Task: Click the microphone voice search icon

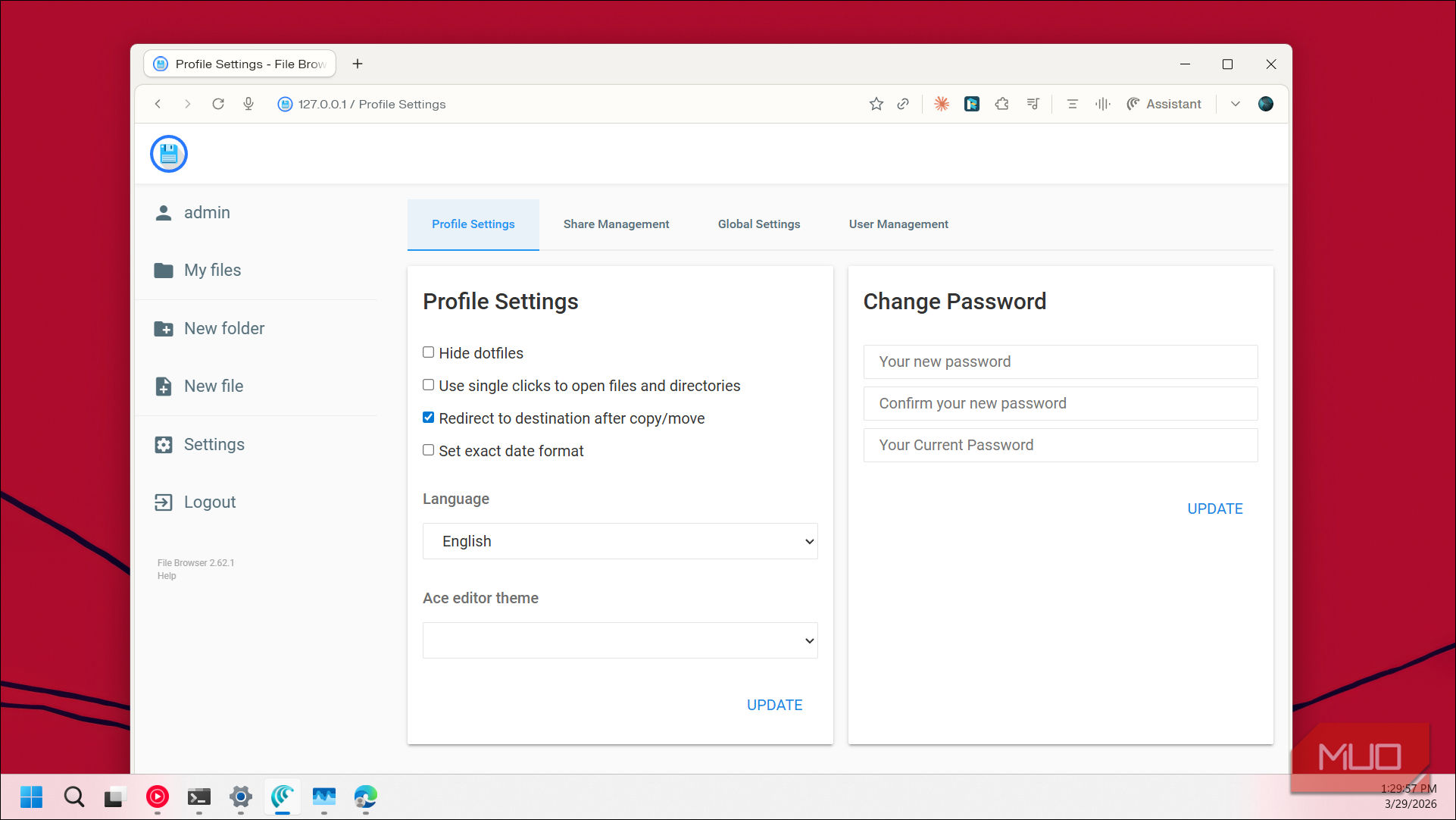Action: pos(248,104)
